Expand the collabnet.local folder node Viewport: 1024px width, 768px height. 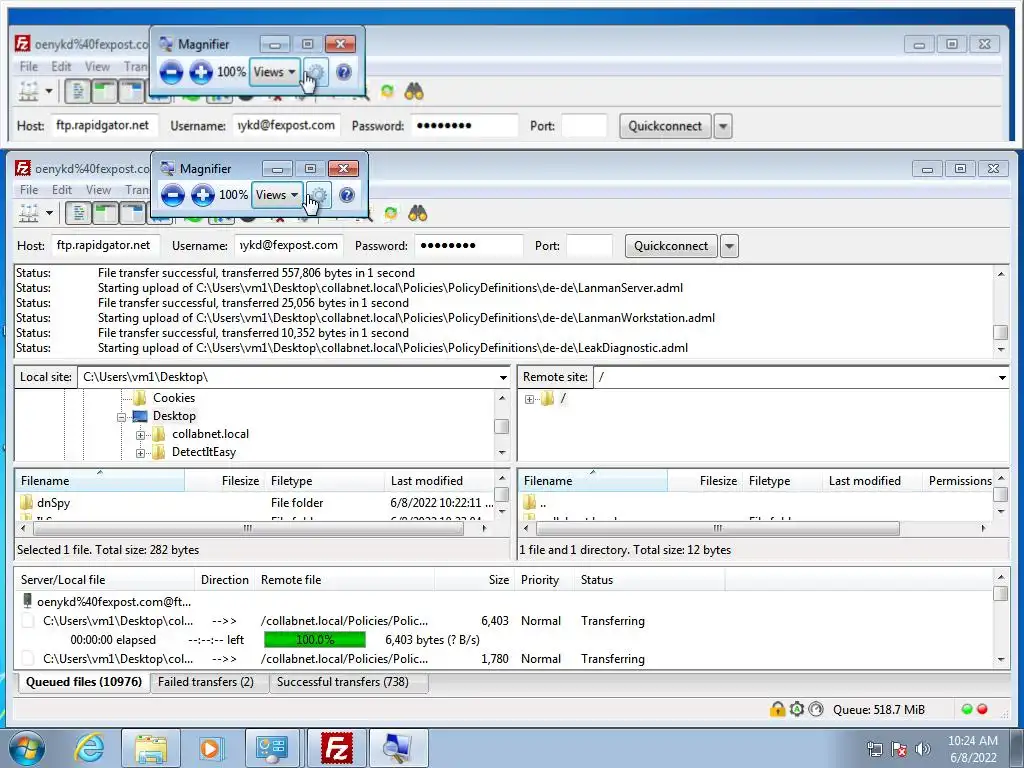click(140, 435)
